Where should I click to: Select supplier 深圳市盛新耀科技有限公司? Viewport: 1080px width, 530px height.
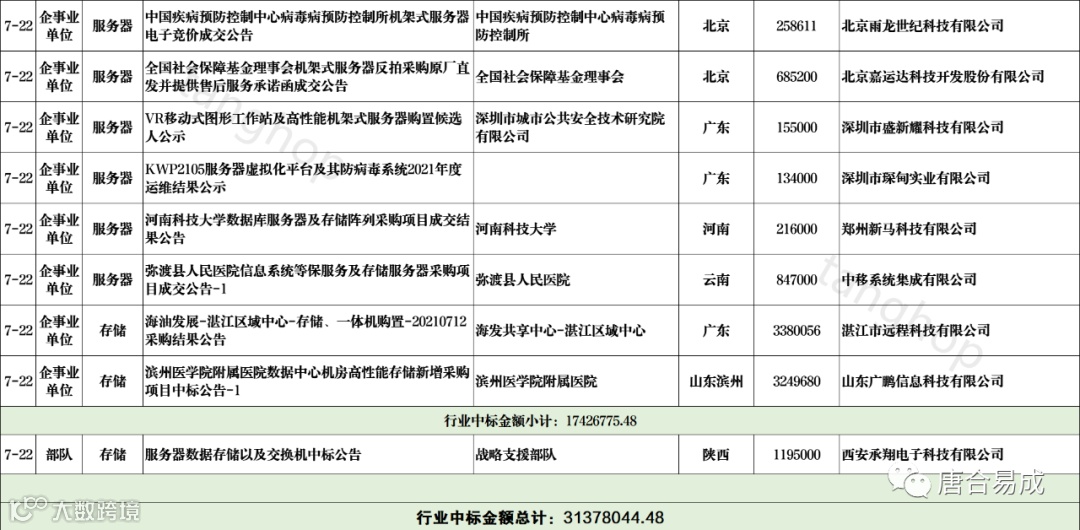pos(922,128)
